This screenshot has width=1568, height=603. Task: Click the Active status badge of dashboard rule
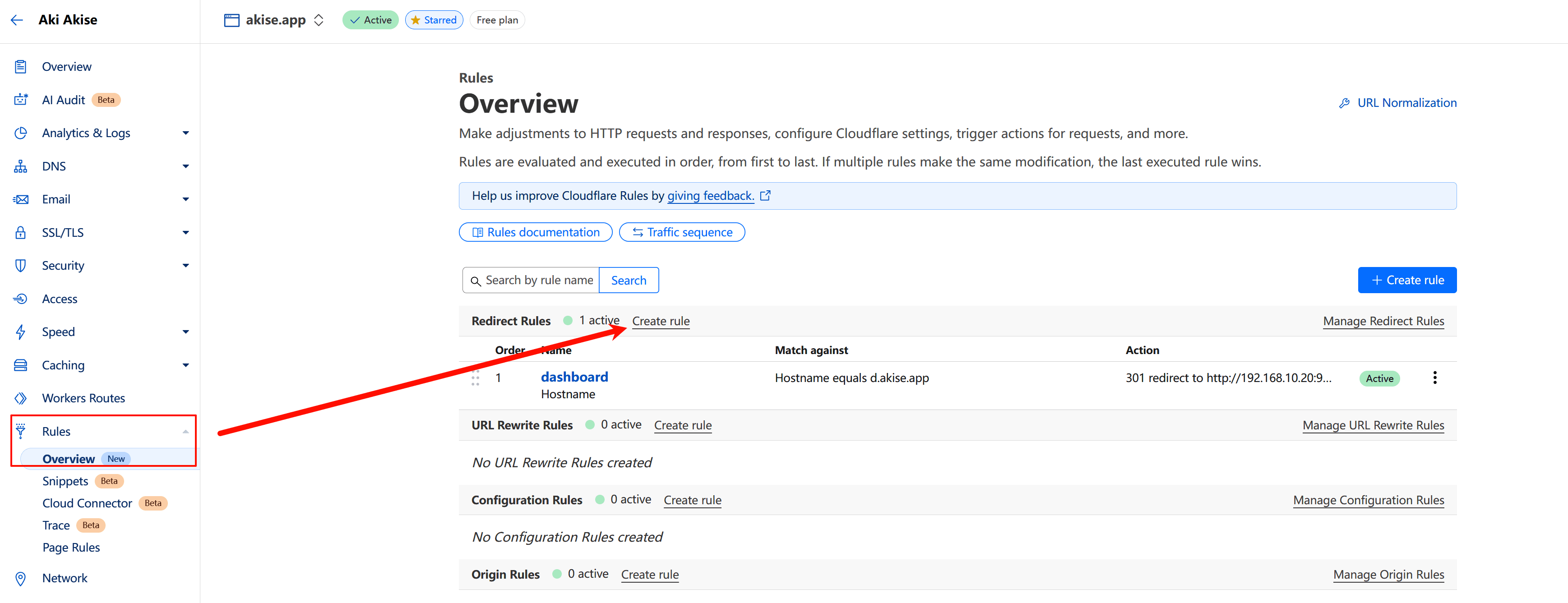pos(1379,378)
